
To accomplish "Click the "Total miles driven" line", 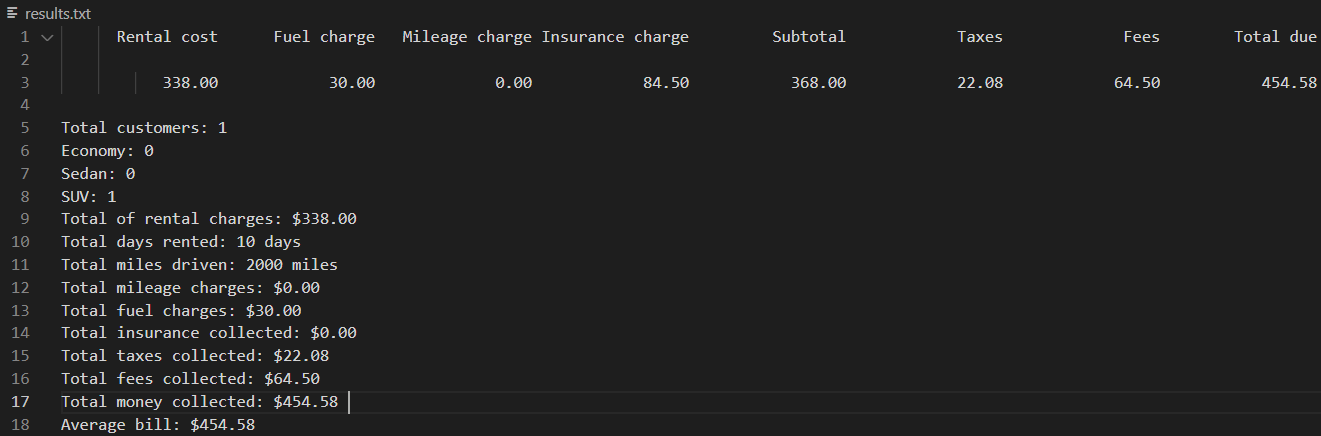I will click(x=199, y=265).
